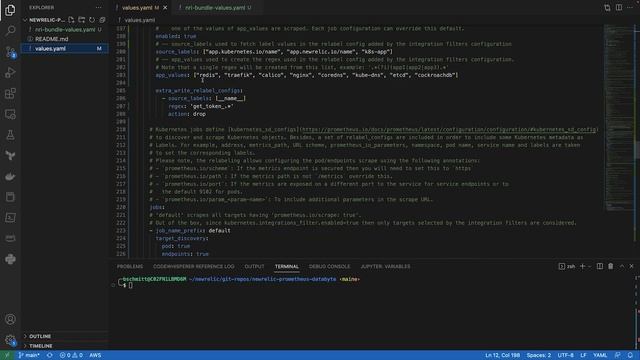Open the Testing flask view
Screen dimensions: 640x360
tap(10, 135)
